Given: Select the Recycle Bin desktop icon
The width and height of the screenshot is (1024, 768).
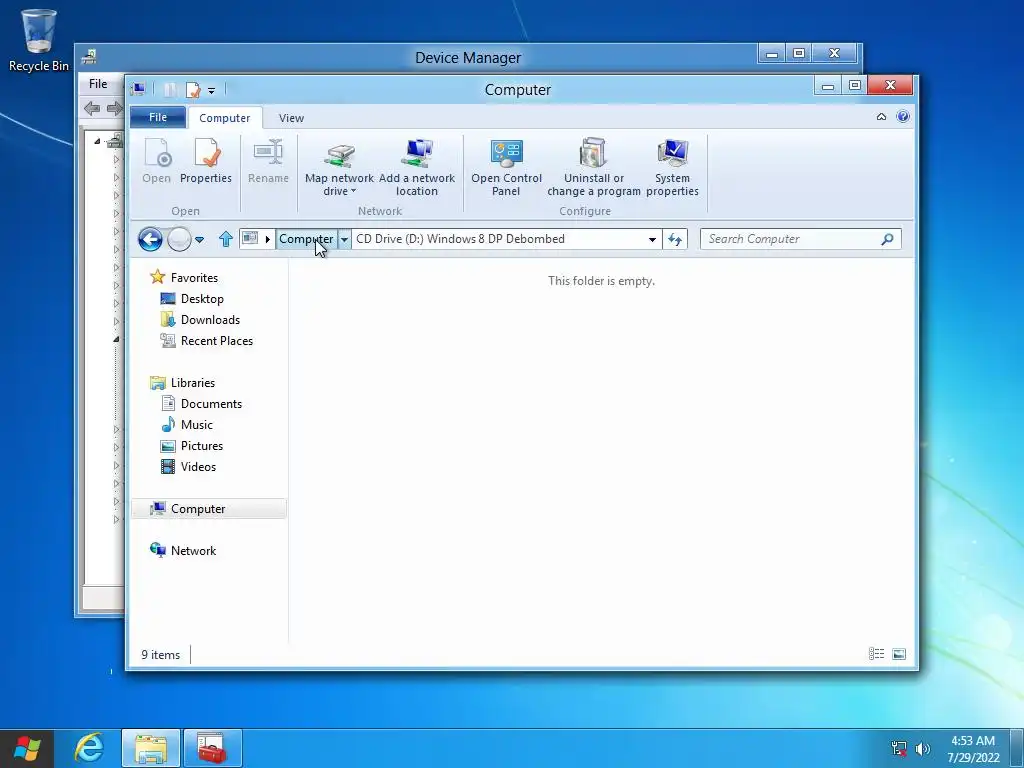Looking at the screenshot, I should [x=39, y=40].
